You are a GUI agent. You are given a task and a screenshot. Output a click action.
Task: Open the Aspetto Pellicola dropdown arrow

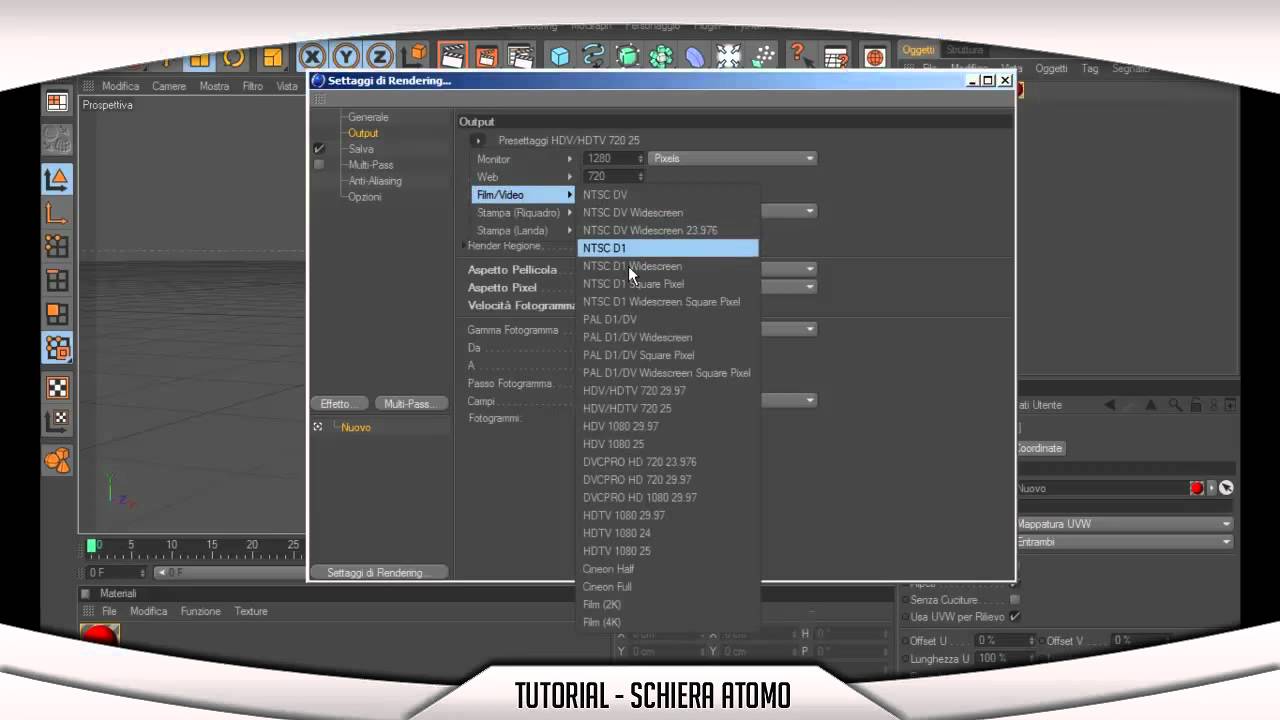(x=810, y=269)
